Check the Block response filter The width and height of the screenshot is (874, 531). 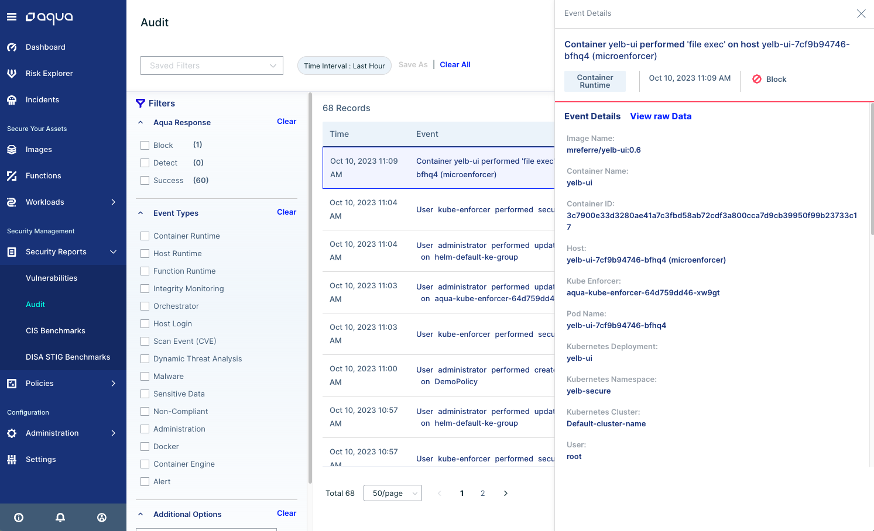pyautogui.click(x=145, y=146)
